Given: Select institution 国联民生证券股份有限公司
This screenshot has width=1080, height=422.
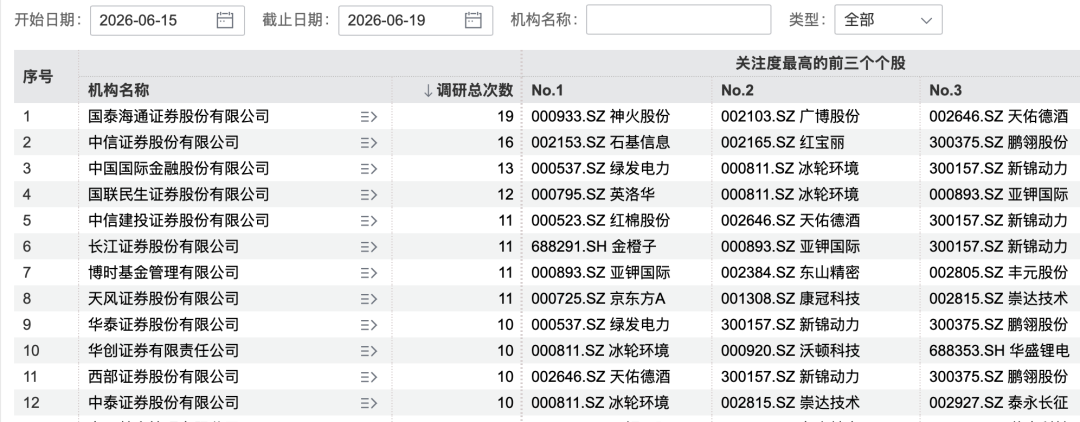Looking at the screenshot, I should coord(179,195).
